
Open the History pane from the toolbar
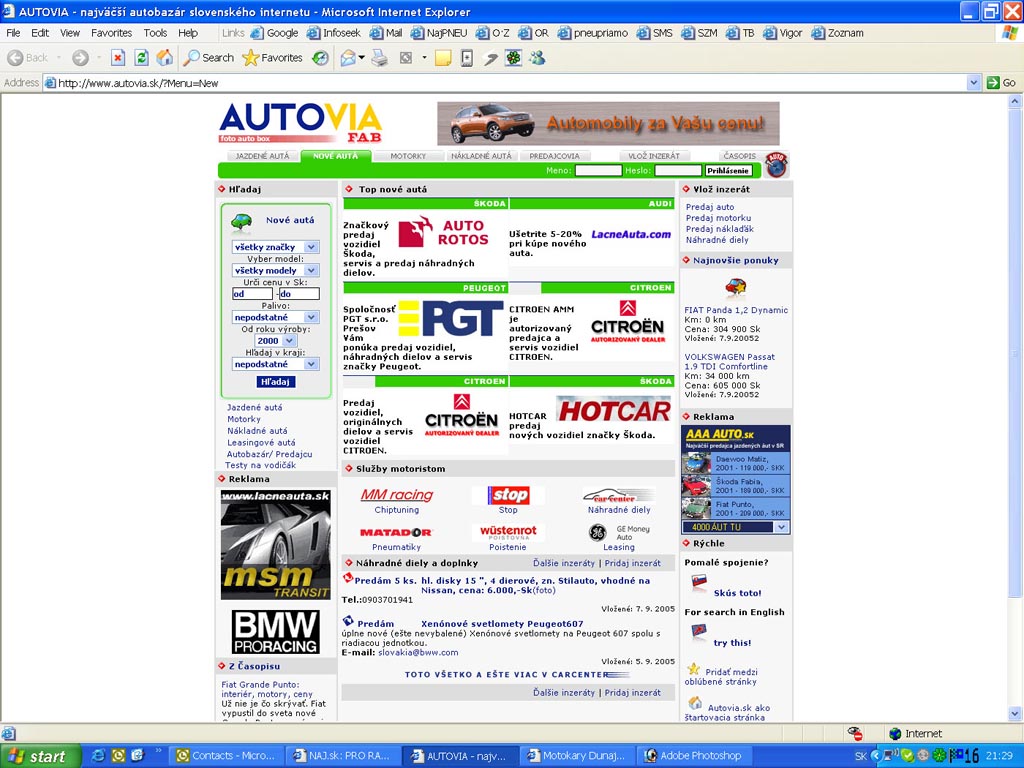click(x=320, y=58)
